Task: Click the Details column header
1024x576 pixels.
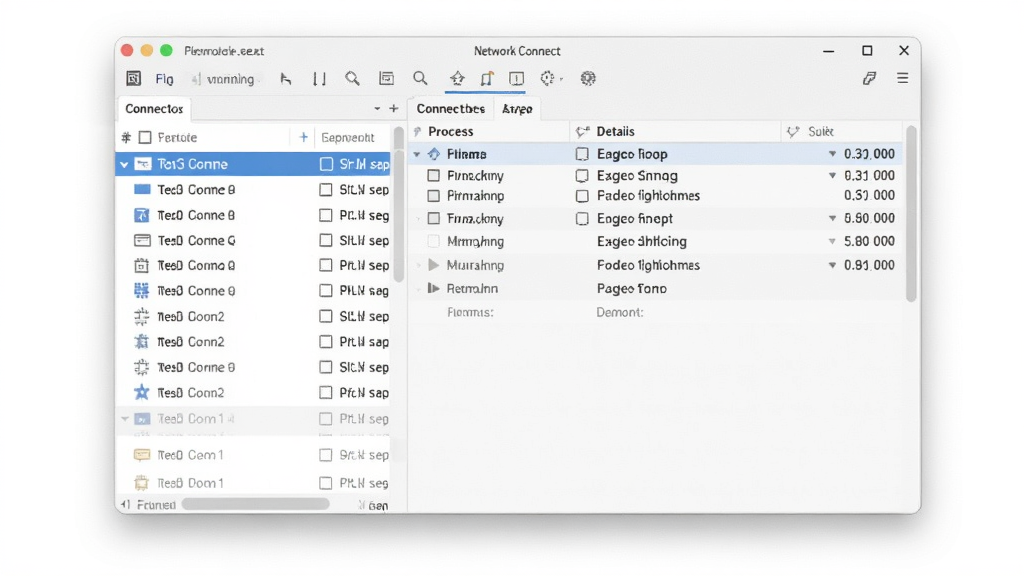Action: [615, 131]
